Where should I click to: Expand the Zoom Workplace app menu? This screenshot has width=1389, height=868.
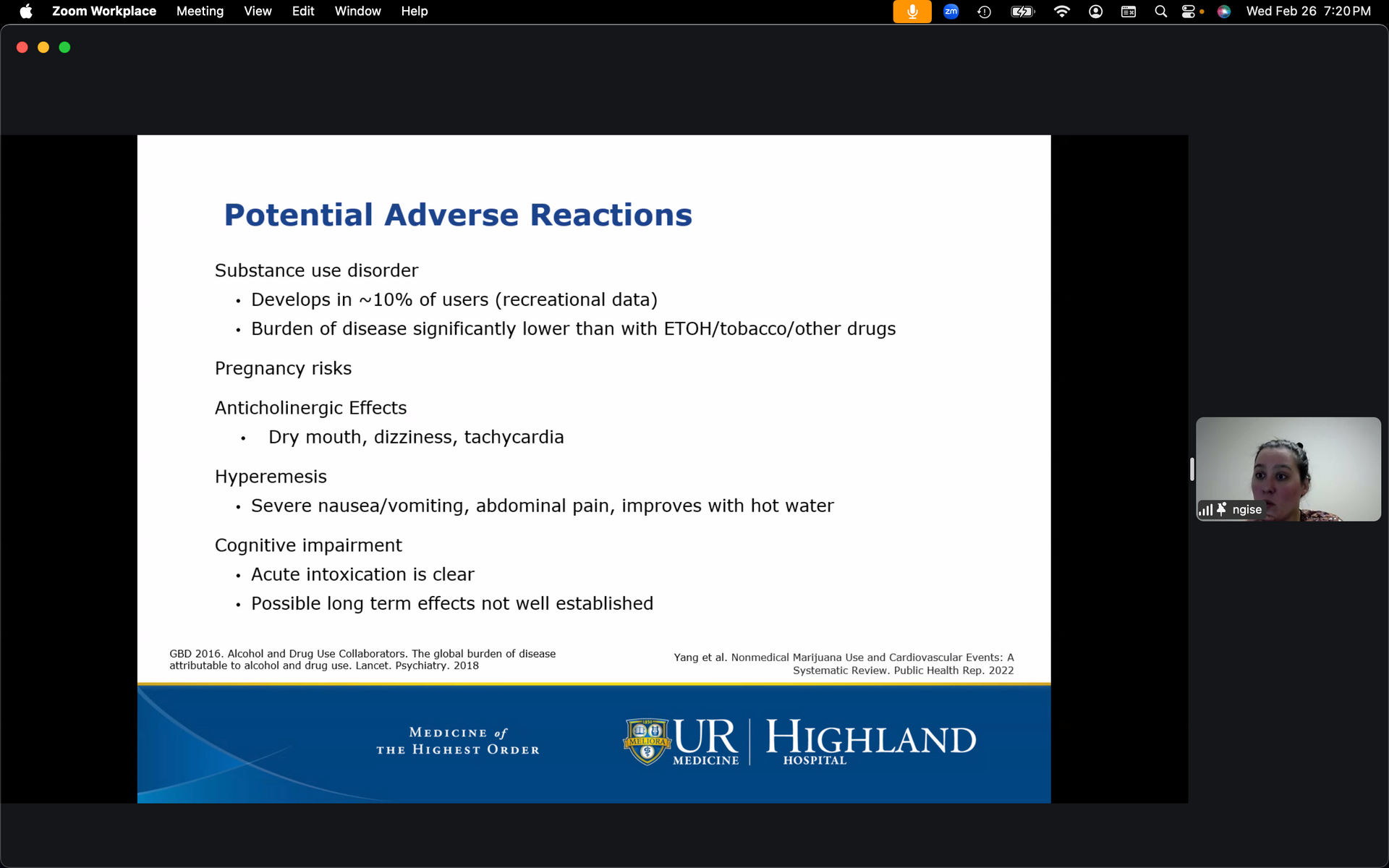pyautogui.click(x=103, y=12)
